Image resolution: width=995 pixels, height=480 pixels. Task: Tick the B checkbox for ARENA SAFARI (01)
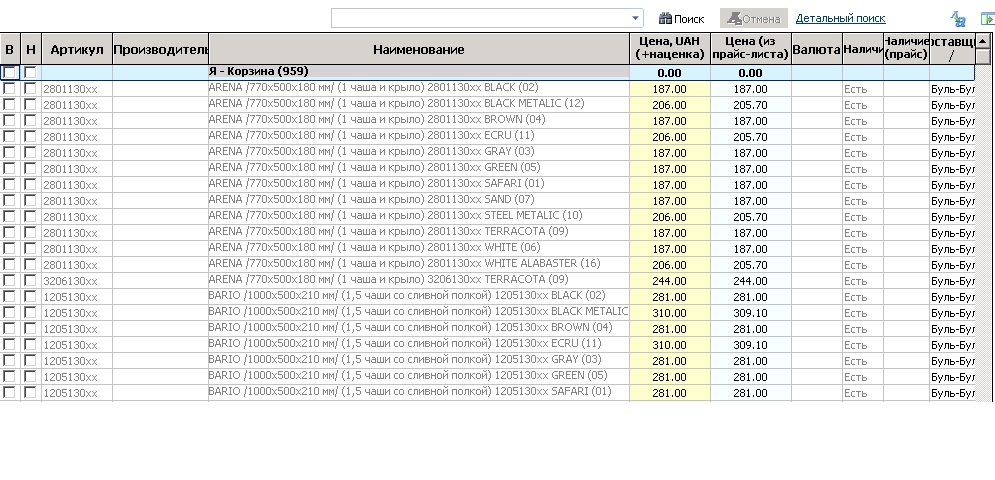coord(9,185)
